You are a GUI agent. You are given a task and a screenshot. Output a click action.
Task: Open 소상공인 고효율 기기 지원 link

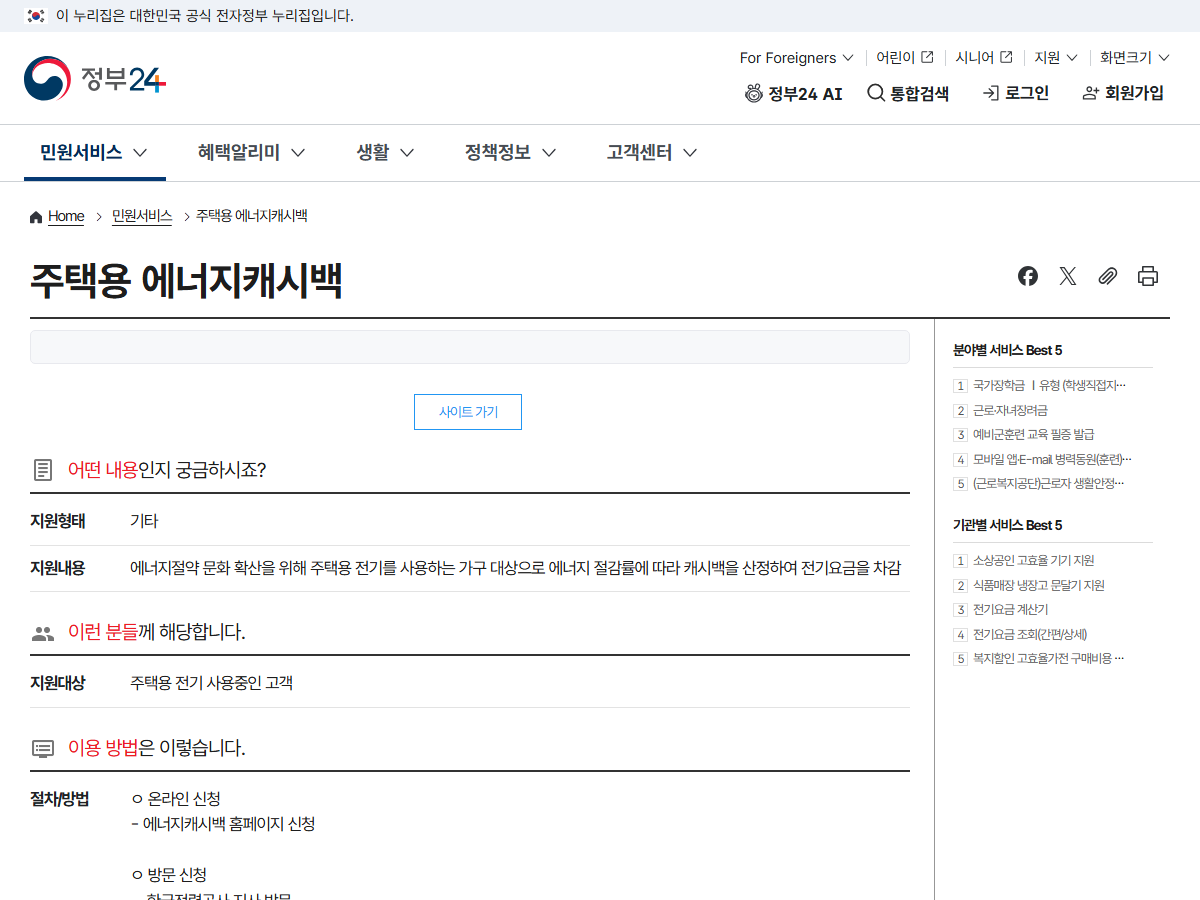(1033, 560)
